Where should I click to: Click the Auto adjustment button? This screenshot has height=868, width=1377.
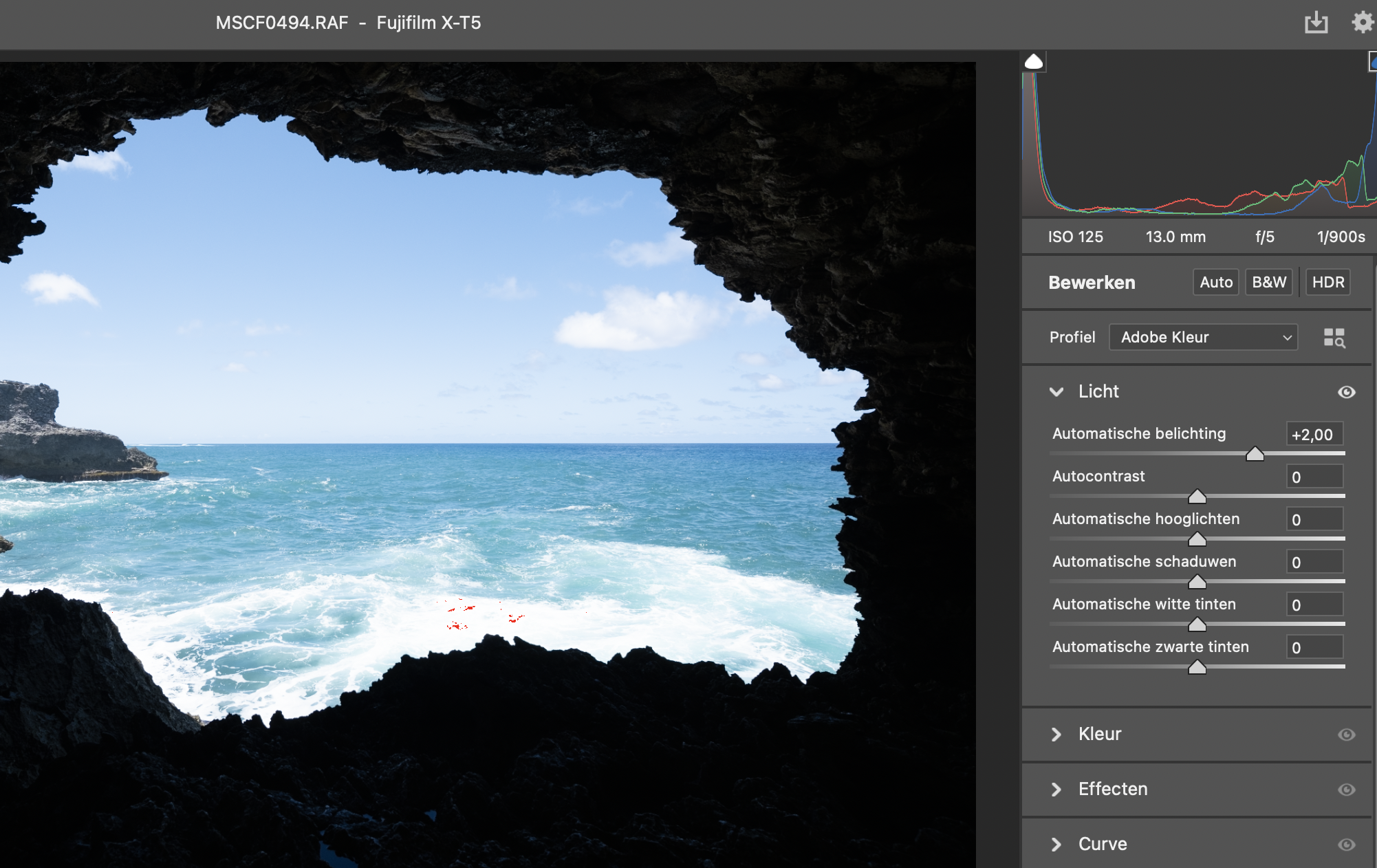point(1215,283)
